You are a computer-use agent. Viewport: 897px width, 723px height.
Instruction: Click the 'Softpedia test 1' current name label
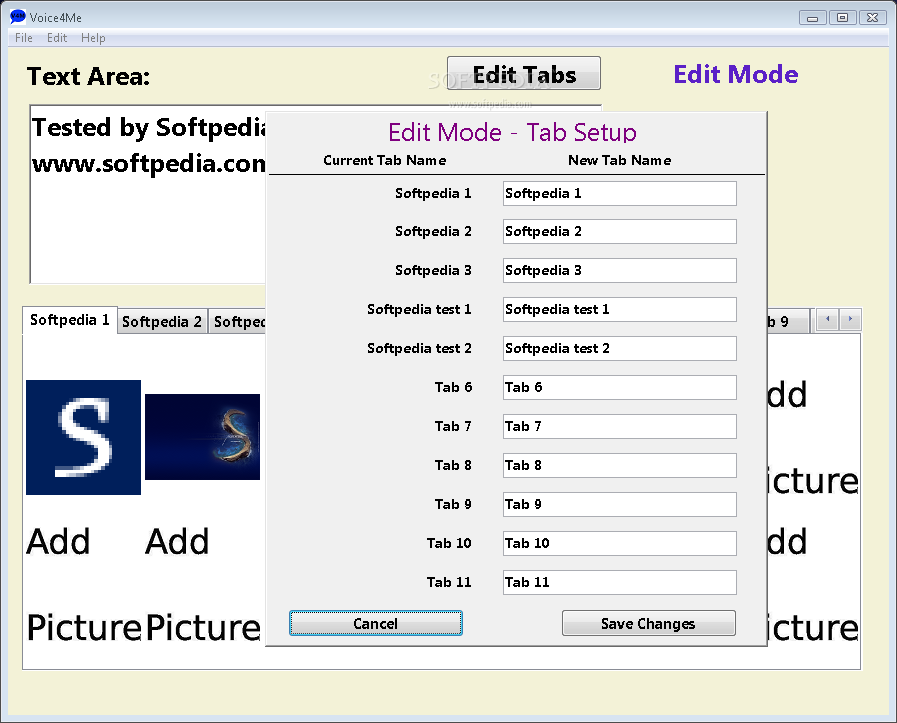pos(419,309)
